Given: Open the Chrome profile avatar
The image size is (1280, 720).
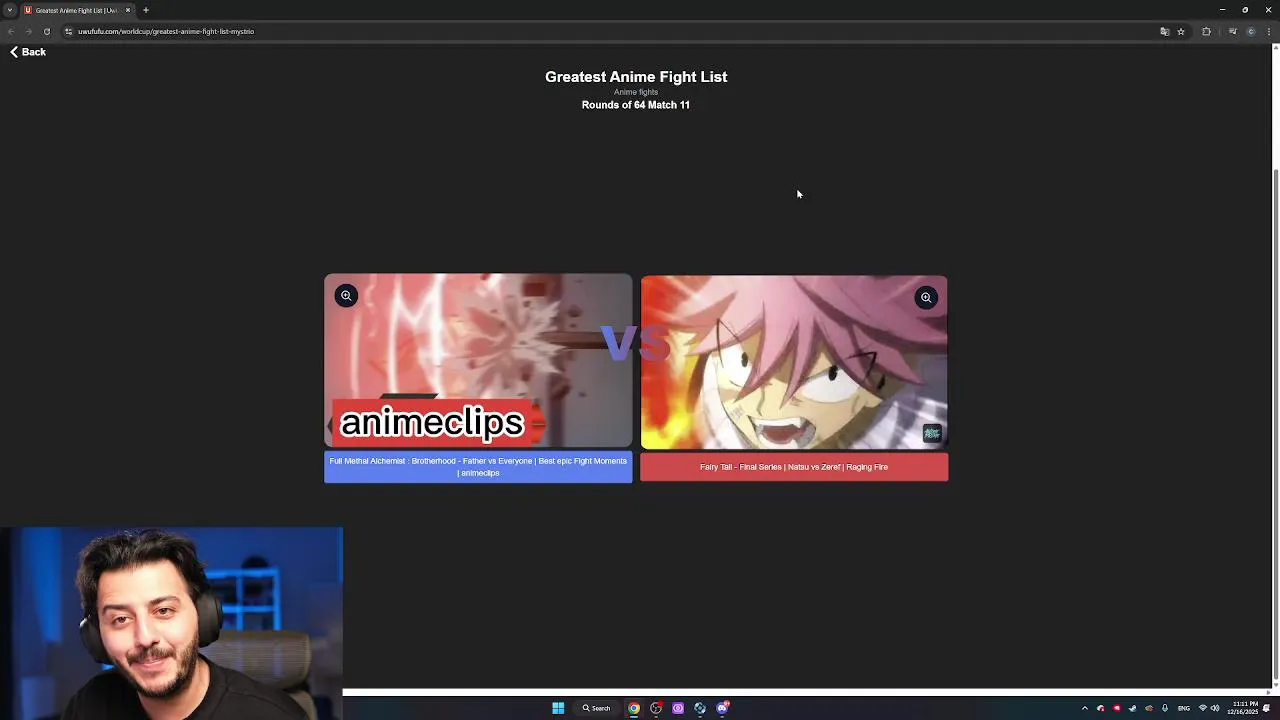Looking at the screenshot, I should pyautogui.click(x=1250, y=31).
